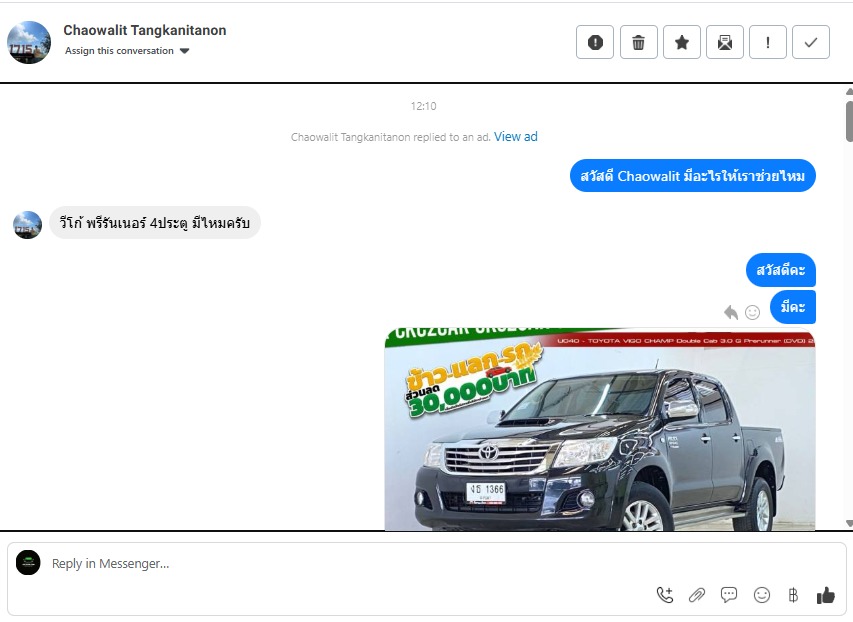Click page avatar beside reply box
The width and height of the screenshot is (853, 622).
click(28, 562)
